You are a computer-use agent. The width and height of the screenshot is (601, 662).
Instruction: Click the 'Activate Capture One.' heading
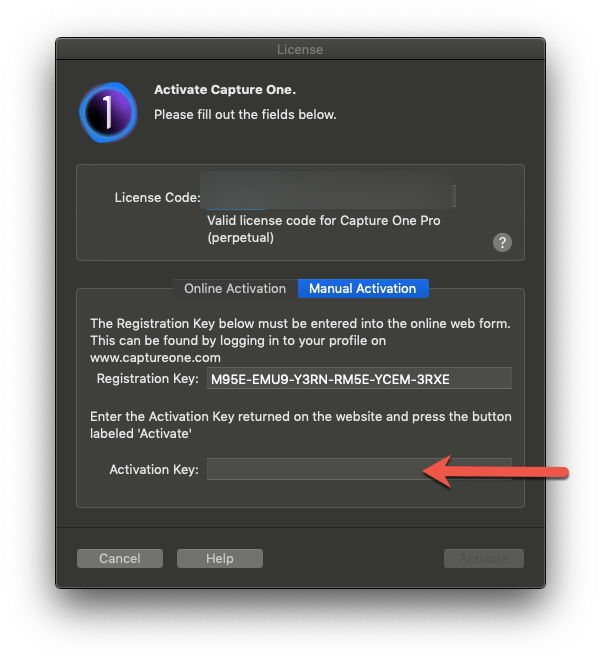point(225,90)
